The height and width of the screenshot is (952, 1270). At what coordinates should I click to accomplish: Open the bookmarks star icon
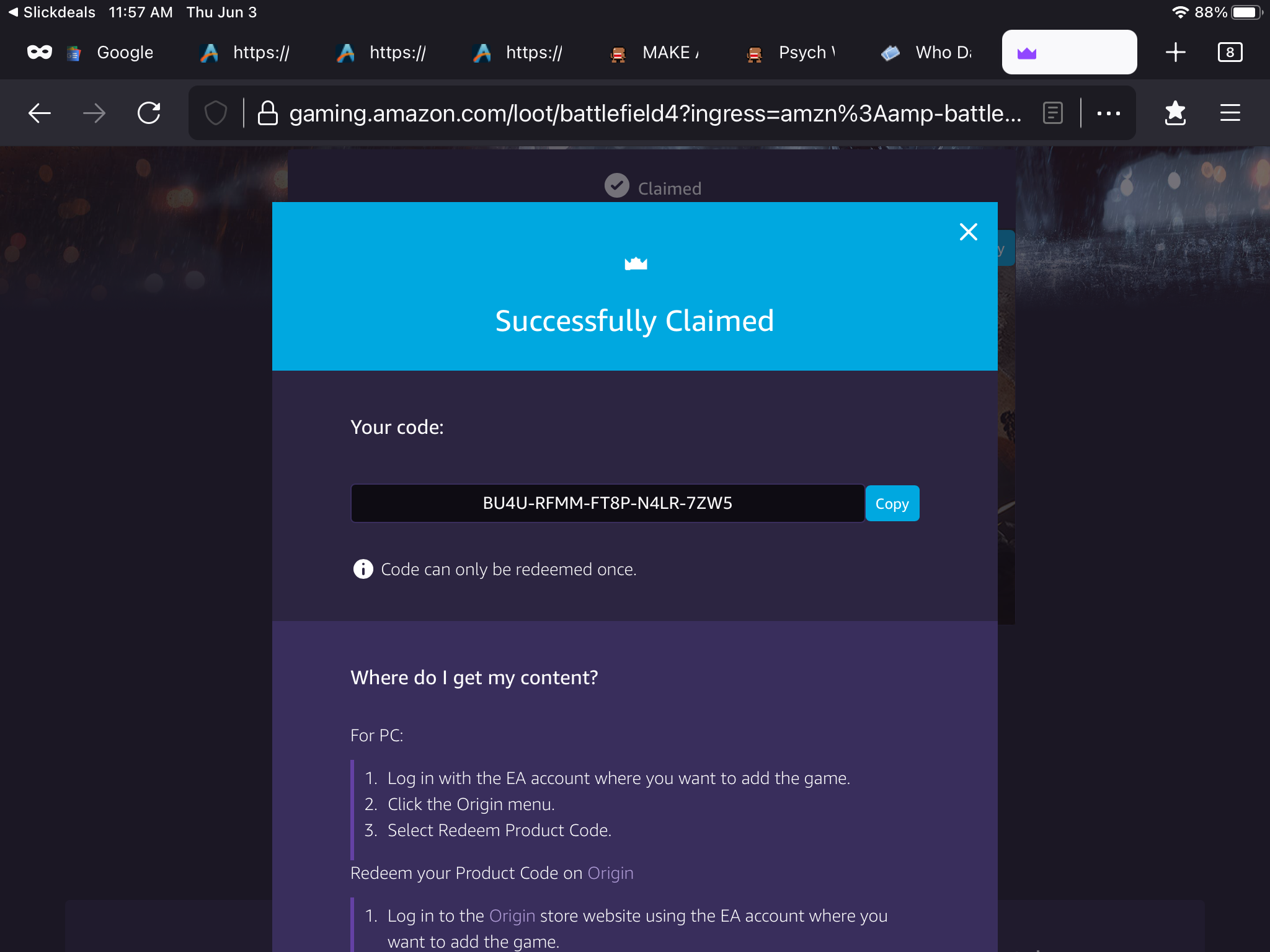coord(1175,113)
